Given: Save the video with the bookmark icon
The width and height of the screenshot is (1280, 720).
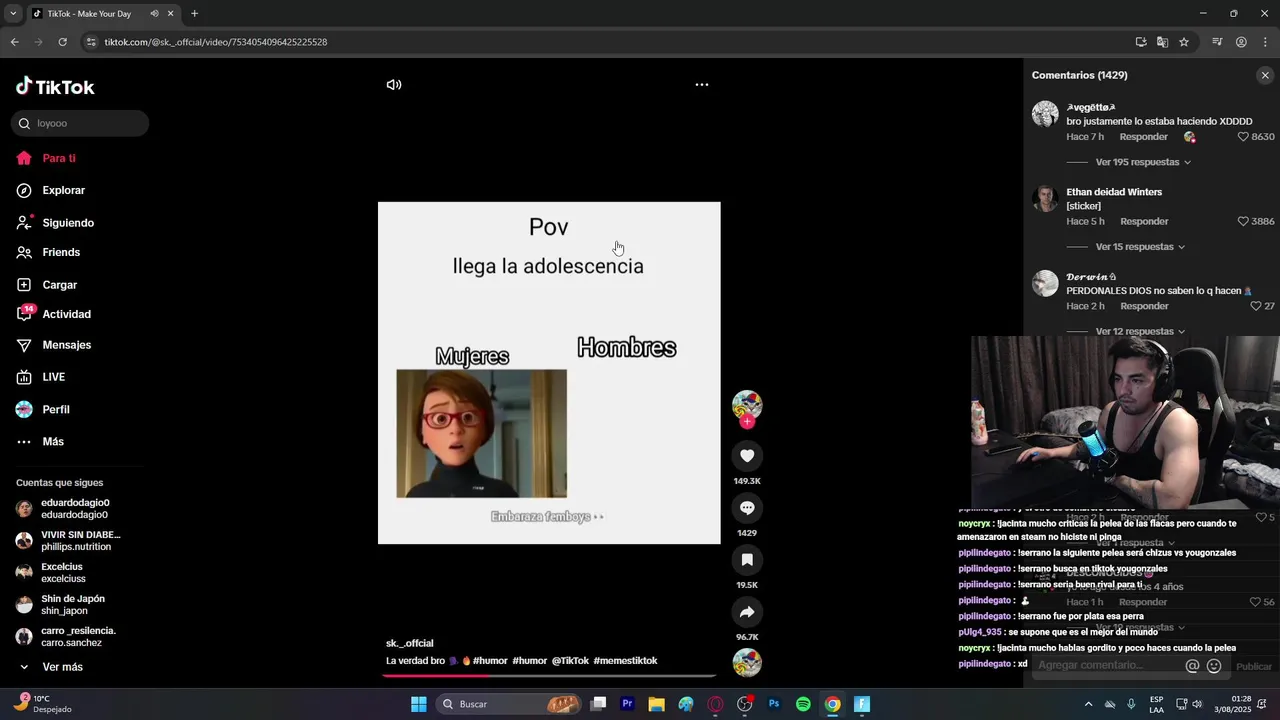Looking at the screenshot, I should pyautogui.click(x=747, y=560).
